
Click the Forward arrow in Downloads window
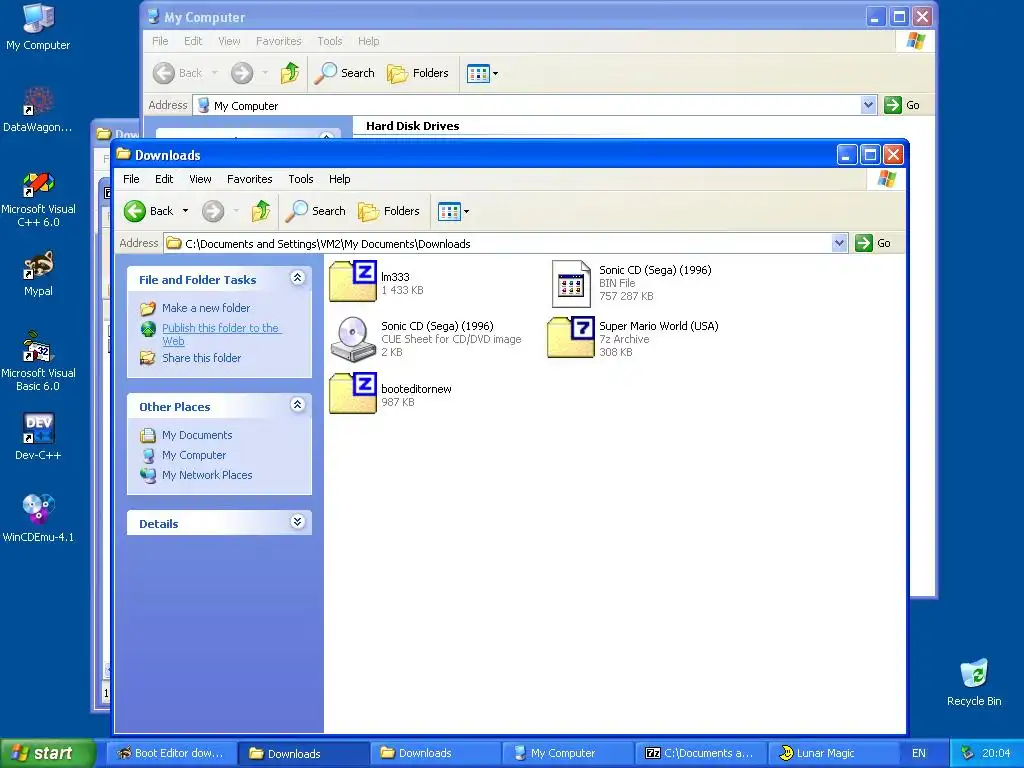click(213, 211)
